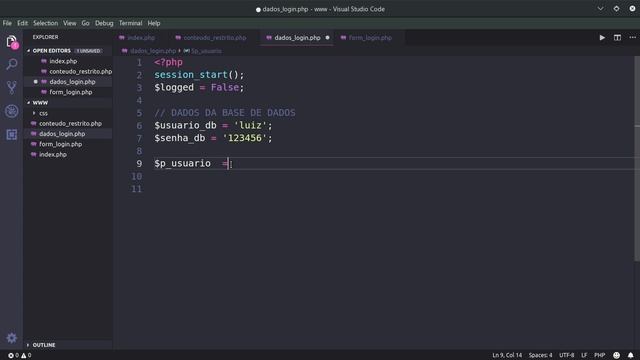This screenshot has height=360, width=640.
Task: Click the Ln 9, Col 14 status entry
Action: (507, 355)
